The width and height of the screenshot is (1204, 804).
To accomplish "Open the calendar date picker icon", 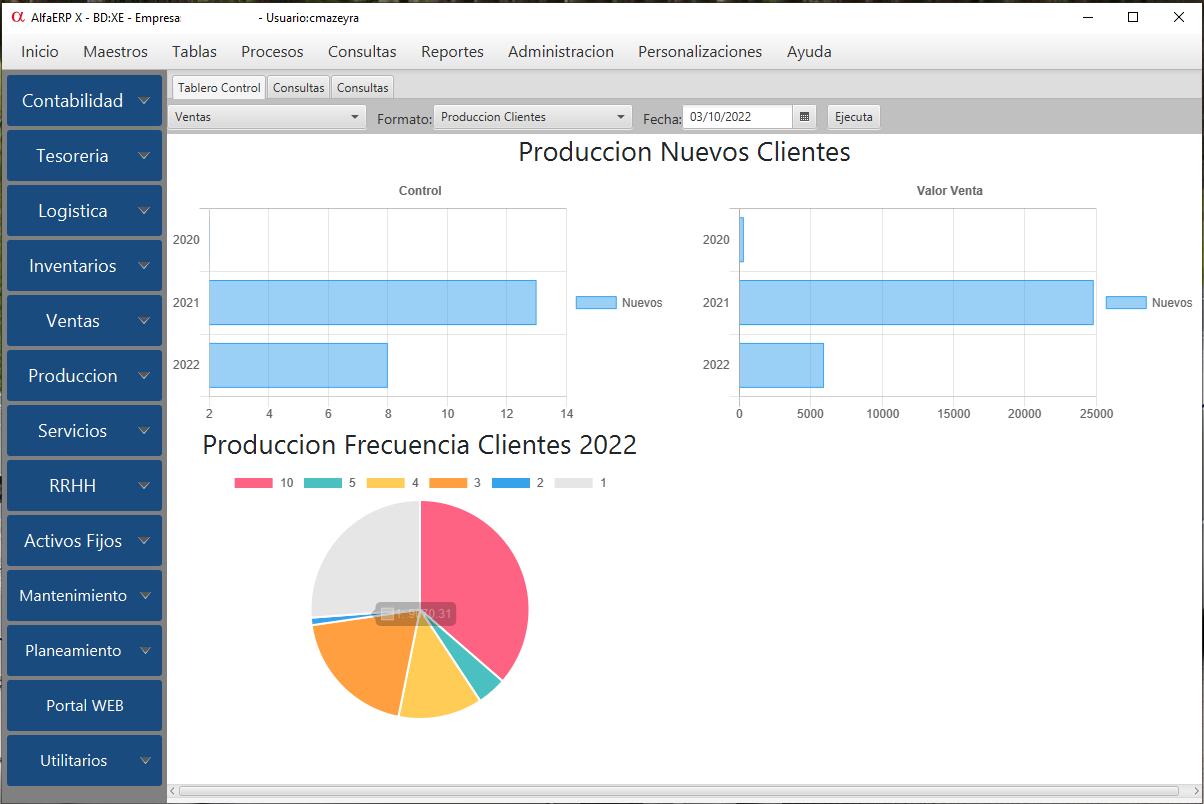I will (x=804, y=117).
